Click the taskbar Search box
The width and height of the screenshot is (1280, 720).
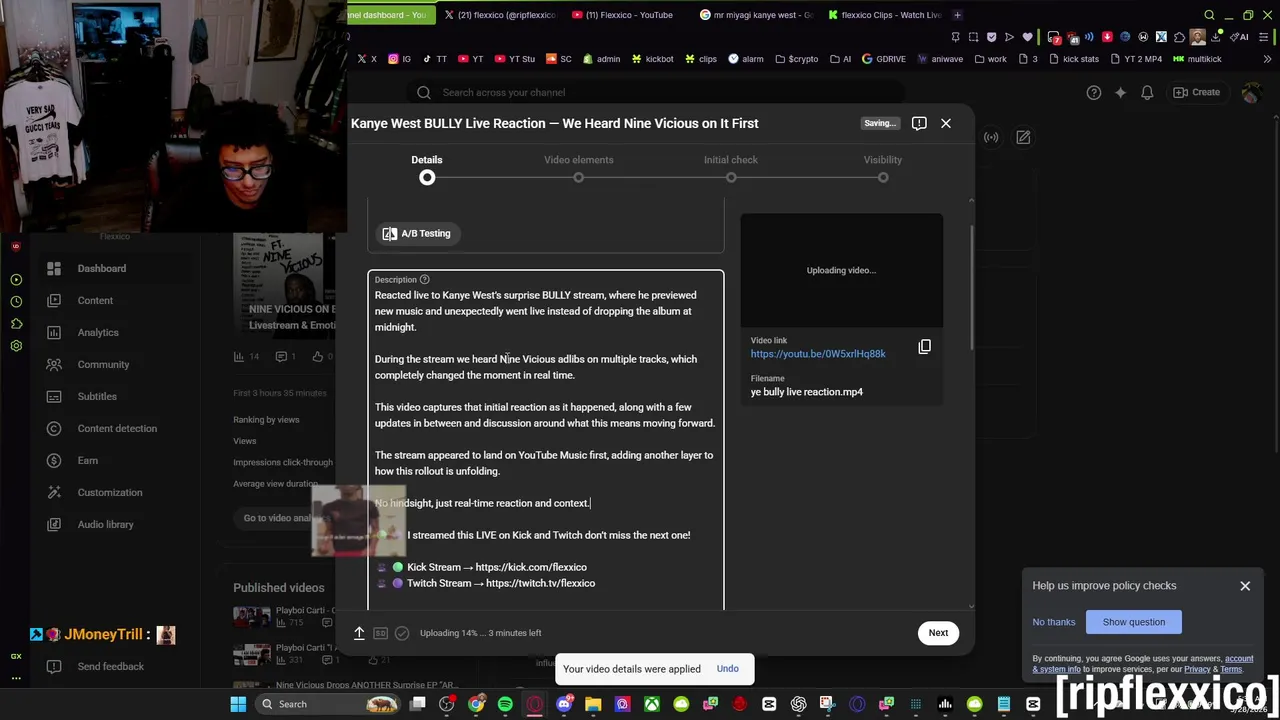tap(329, 704)
